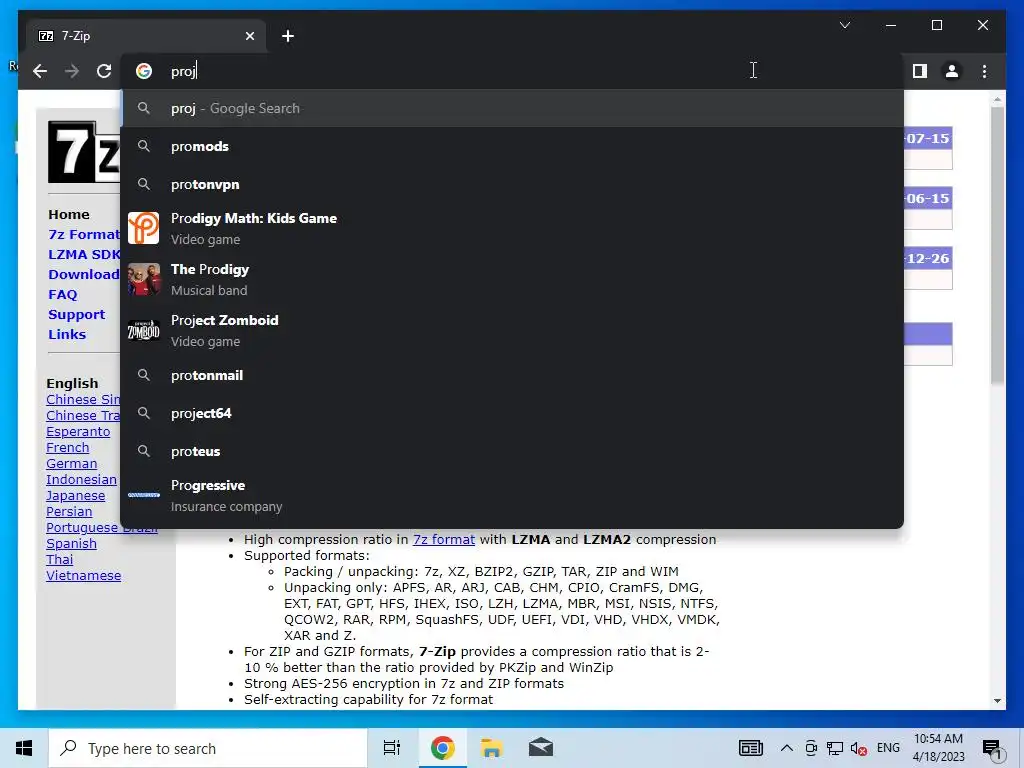Open the Download sidebar link
The image size is (1024, 768).
point(84,274)
